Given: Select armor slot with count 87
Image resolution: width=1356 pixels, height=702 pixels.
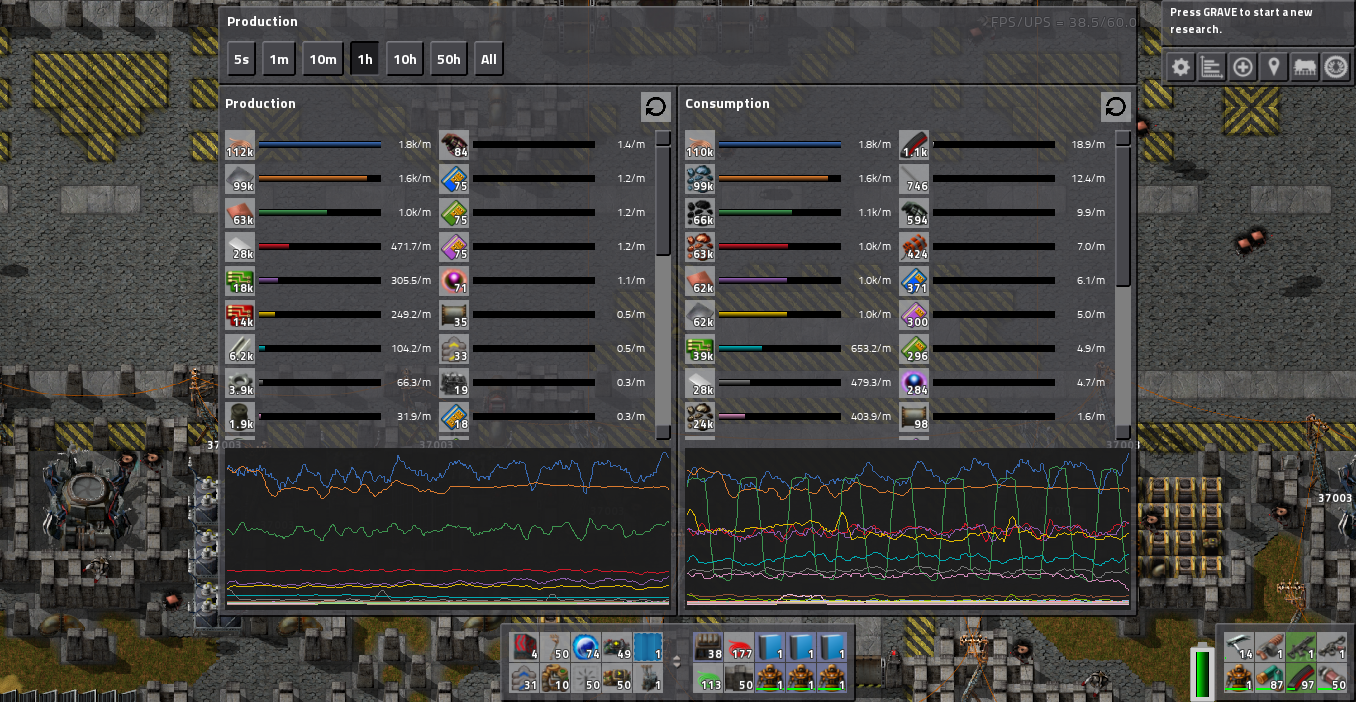Looking at the screenshot, I should pyautogui.click(x=1270, y=677).
